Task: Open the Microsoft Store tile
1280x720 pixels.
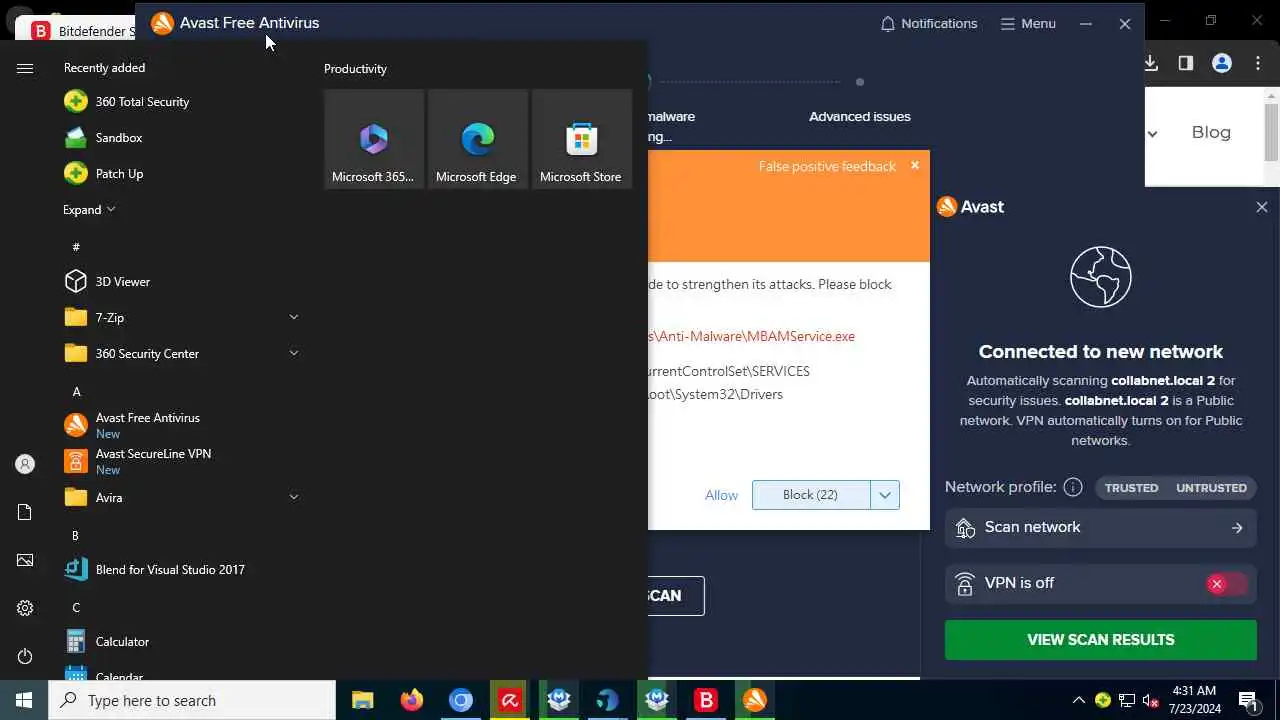Action: [582, 139]
